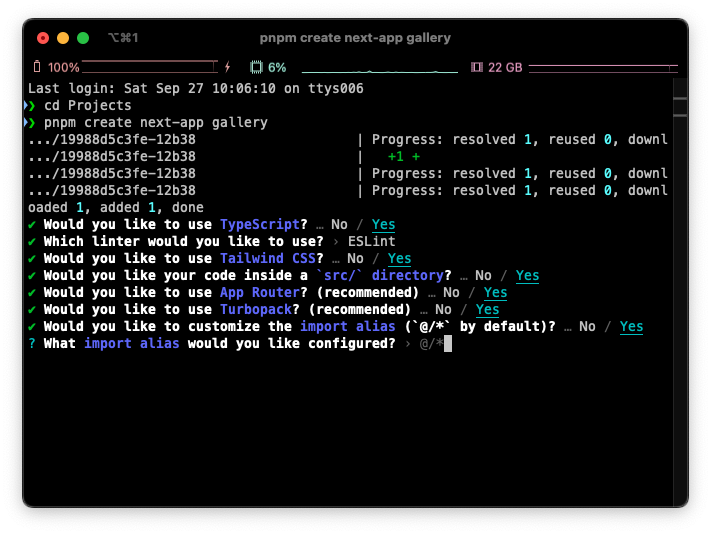Click Yes for App Router
711x534 pixels.
pos(495,292)
